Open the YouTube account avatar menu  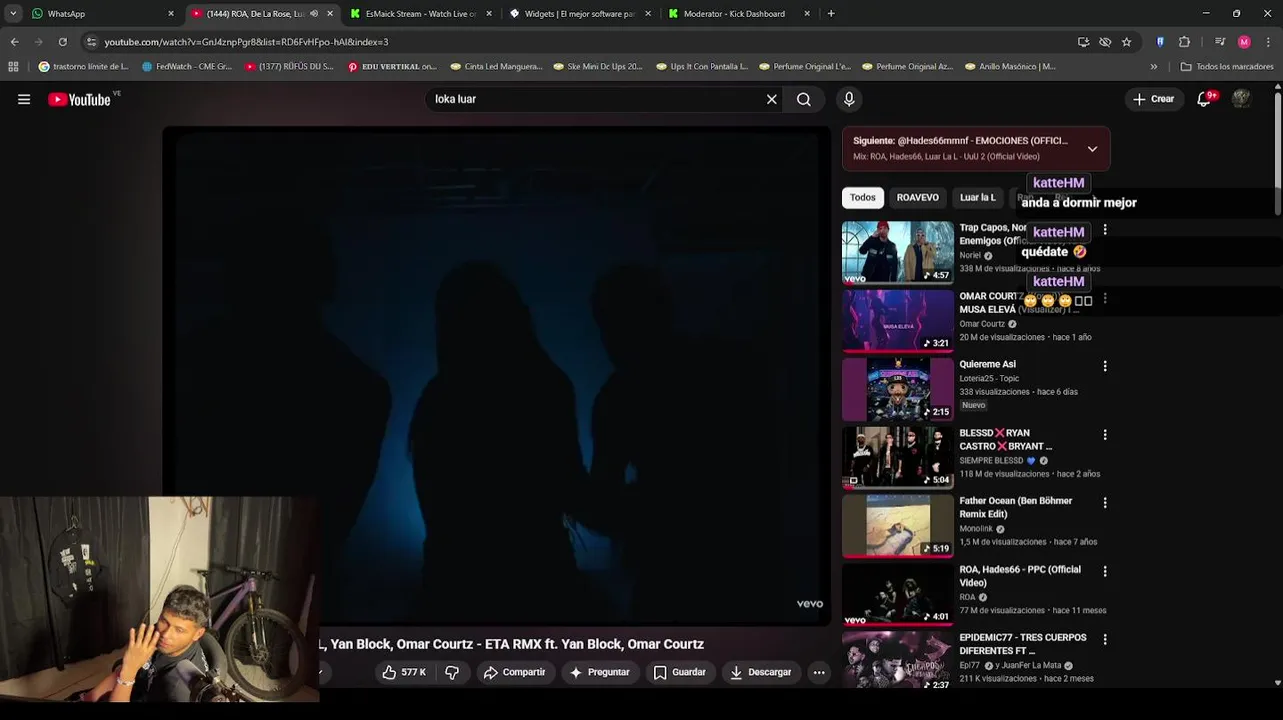click(1241, 99)
